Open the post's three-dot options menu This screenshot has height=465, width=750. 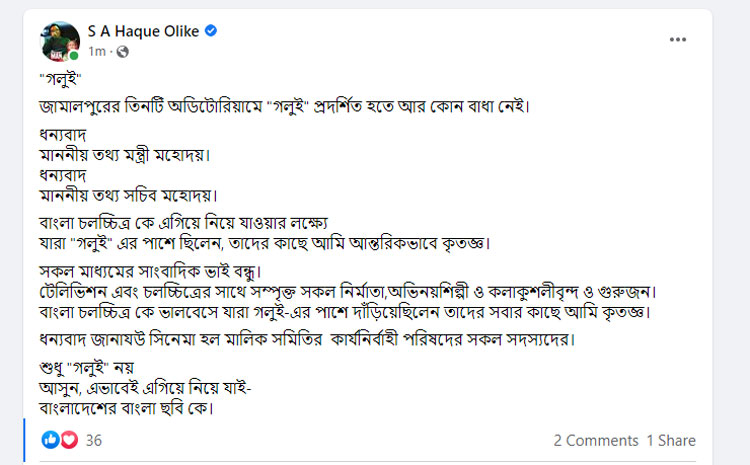(678, 39)
